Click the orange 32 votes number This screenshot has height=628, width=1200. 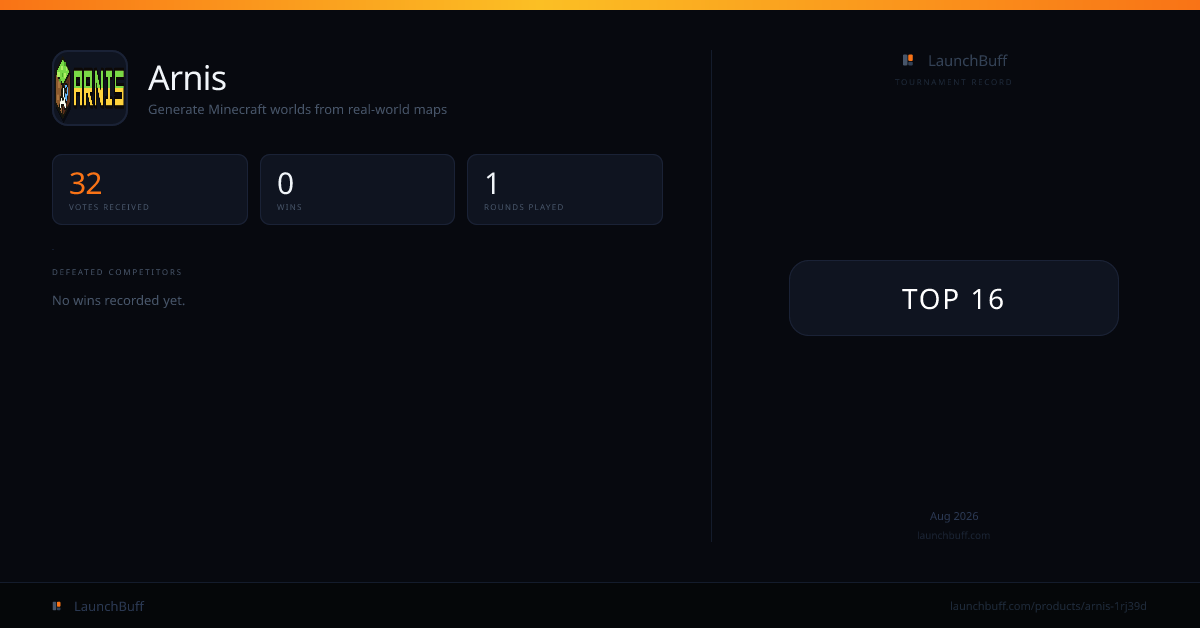[x=85, y=184]
